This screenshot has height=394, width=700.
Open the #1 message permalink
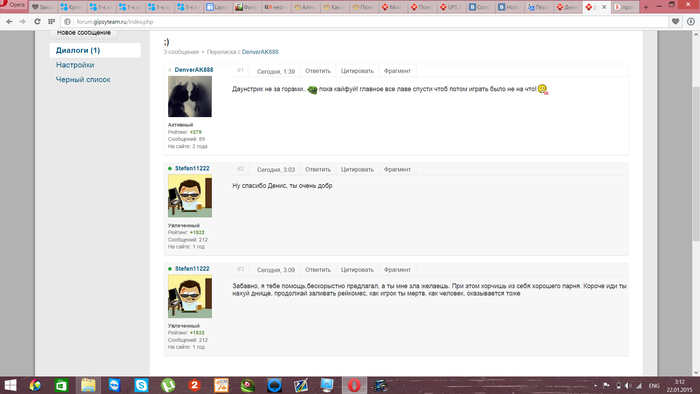[x=241, y=71]
